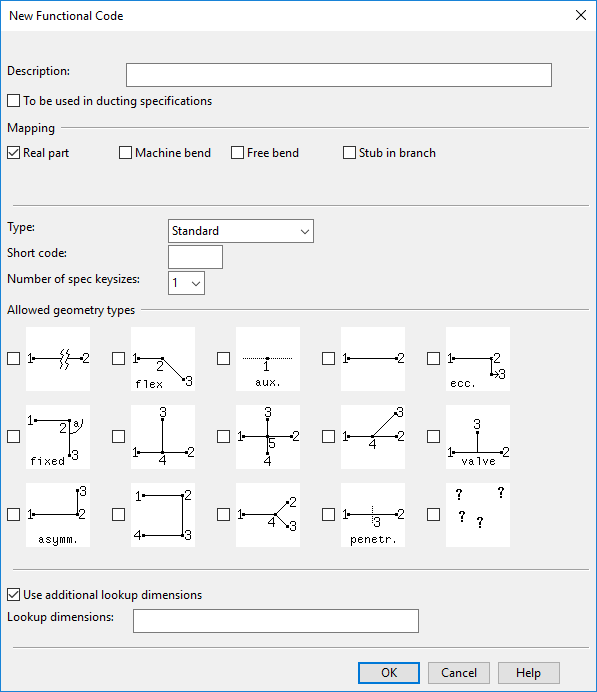This screenshot has height=692, width=597.
Task: Select the broken pipe 1-2 geometry icon
Action: coord(58,359)
